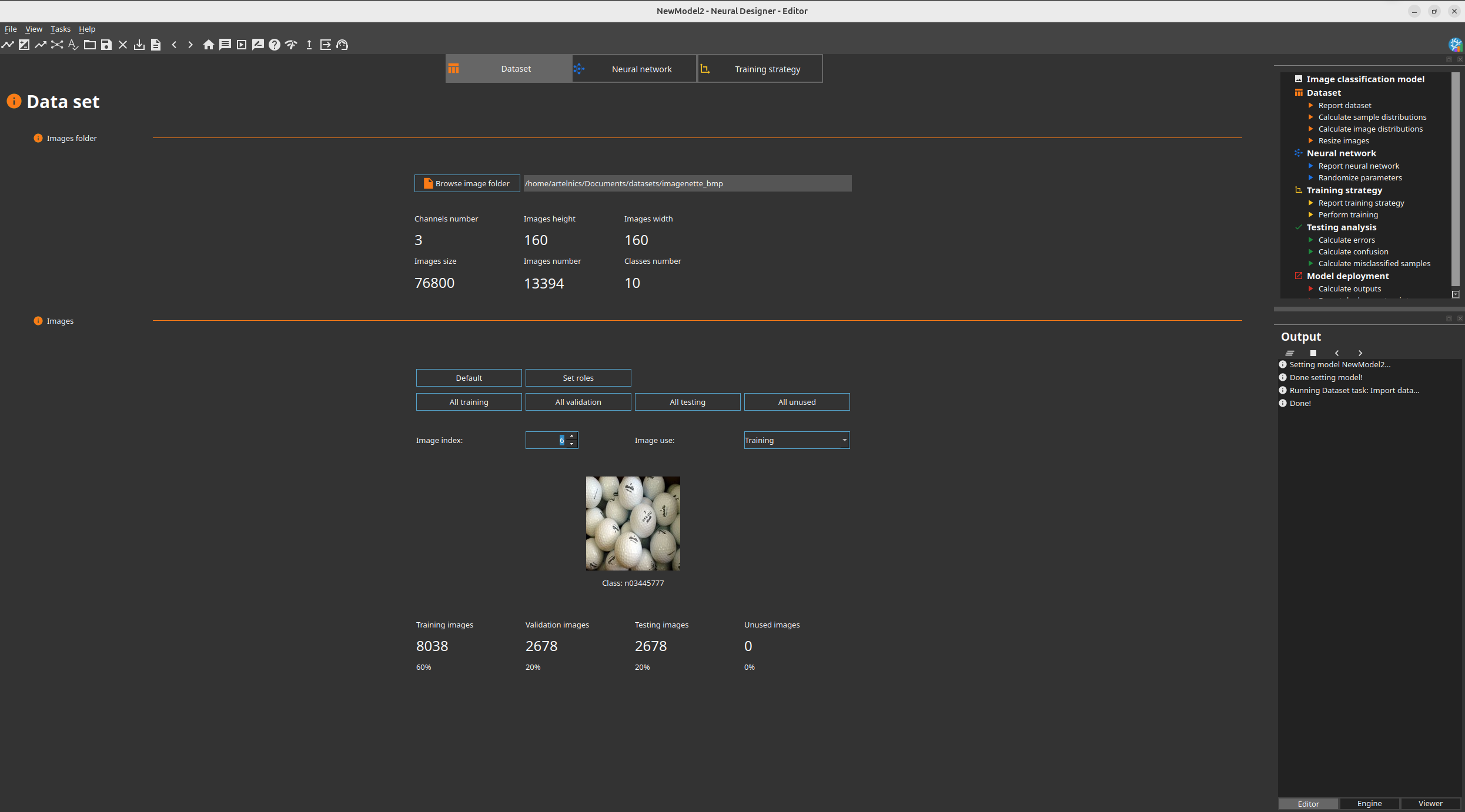This screenshot has width=1465, height=812.
Task: Click the speech bubble comments icon
Action: point(225,45)
